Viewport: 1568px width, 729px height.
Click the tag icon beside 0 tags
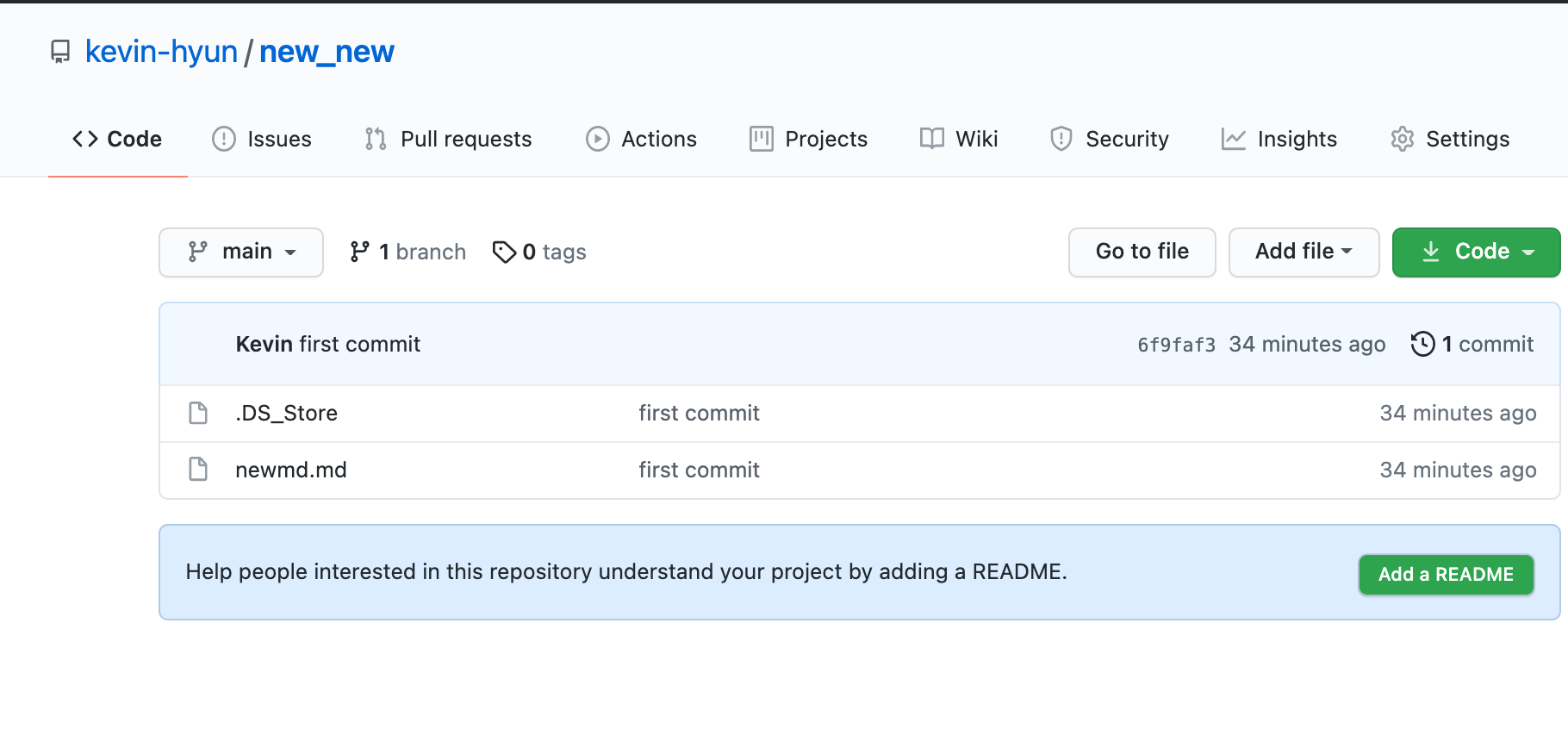point(504,252)
